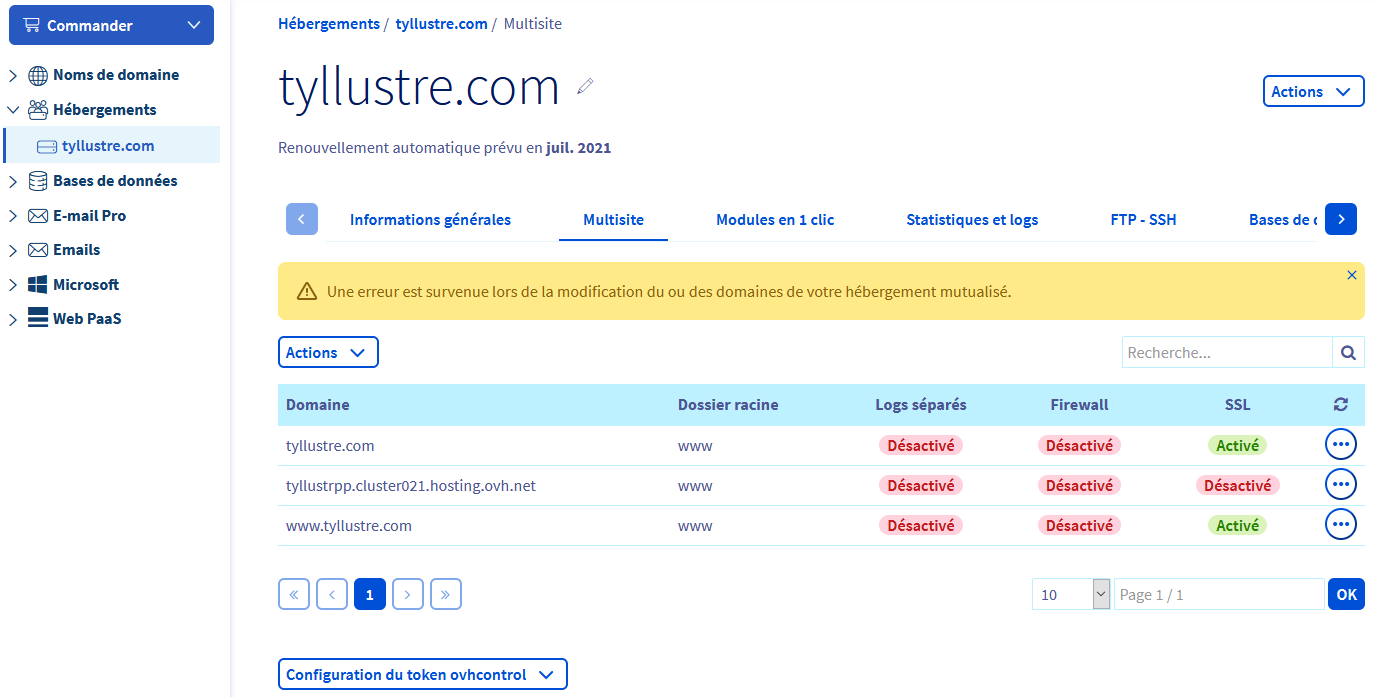Click the refresh icon in table header
Viewport: 1382px width, 697px height.
click(x=1341, y=405)
